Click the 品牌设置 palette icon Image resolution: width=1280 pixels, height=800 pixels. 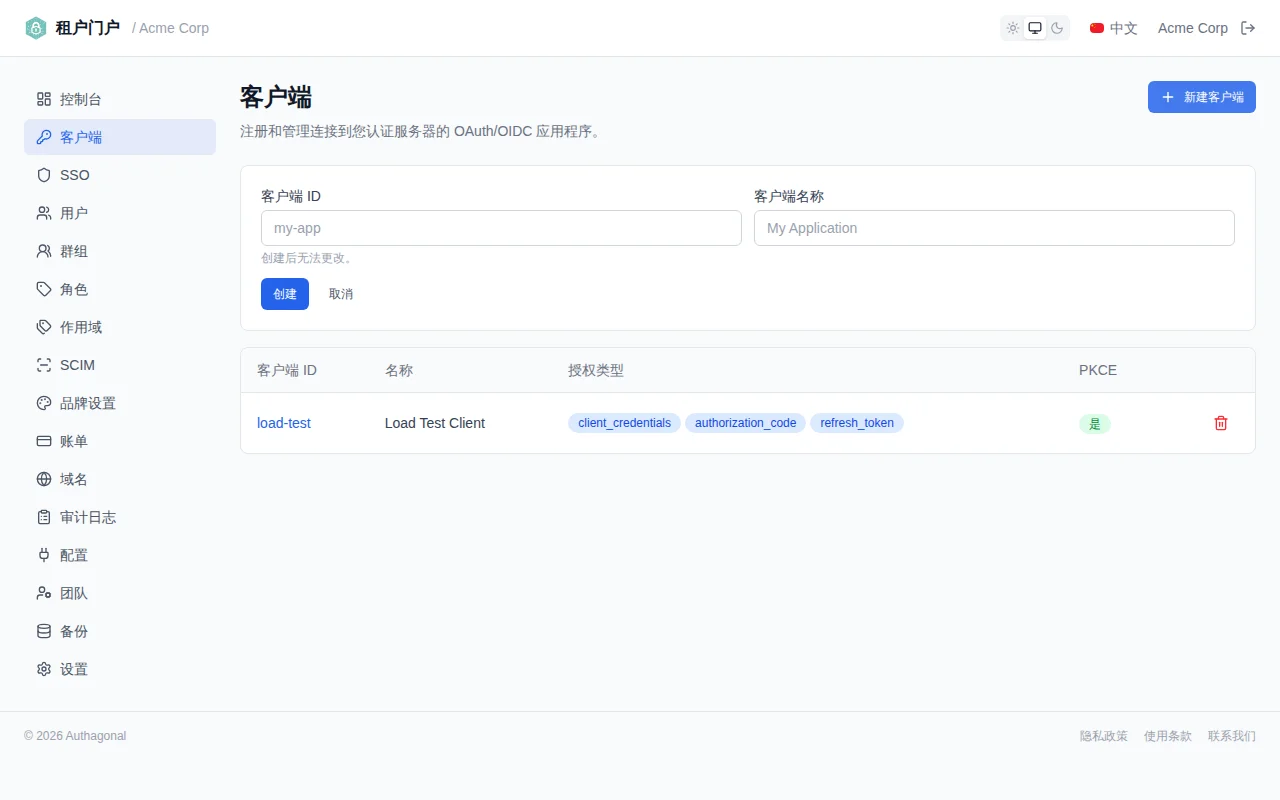pos(44,403)
